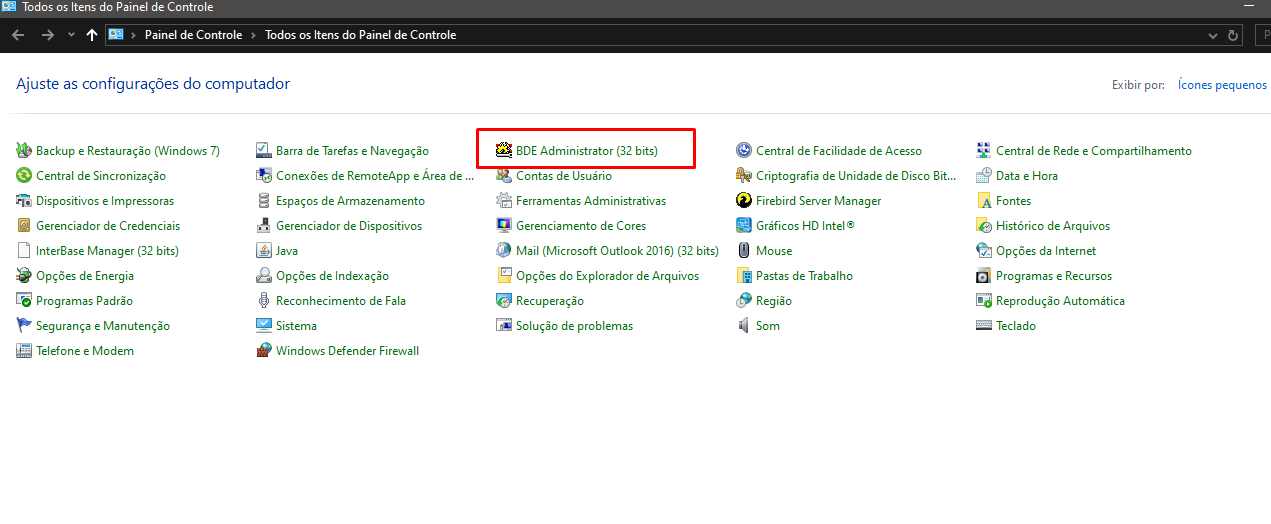Open Solução de problemas

pos(574,326)
